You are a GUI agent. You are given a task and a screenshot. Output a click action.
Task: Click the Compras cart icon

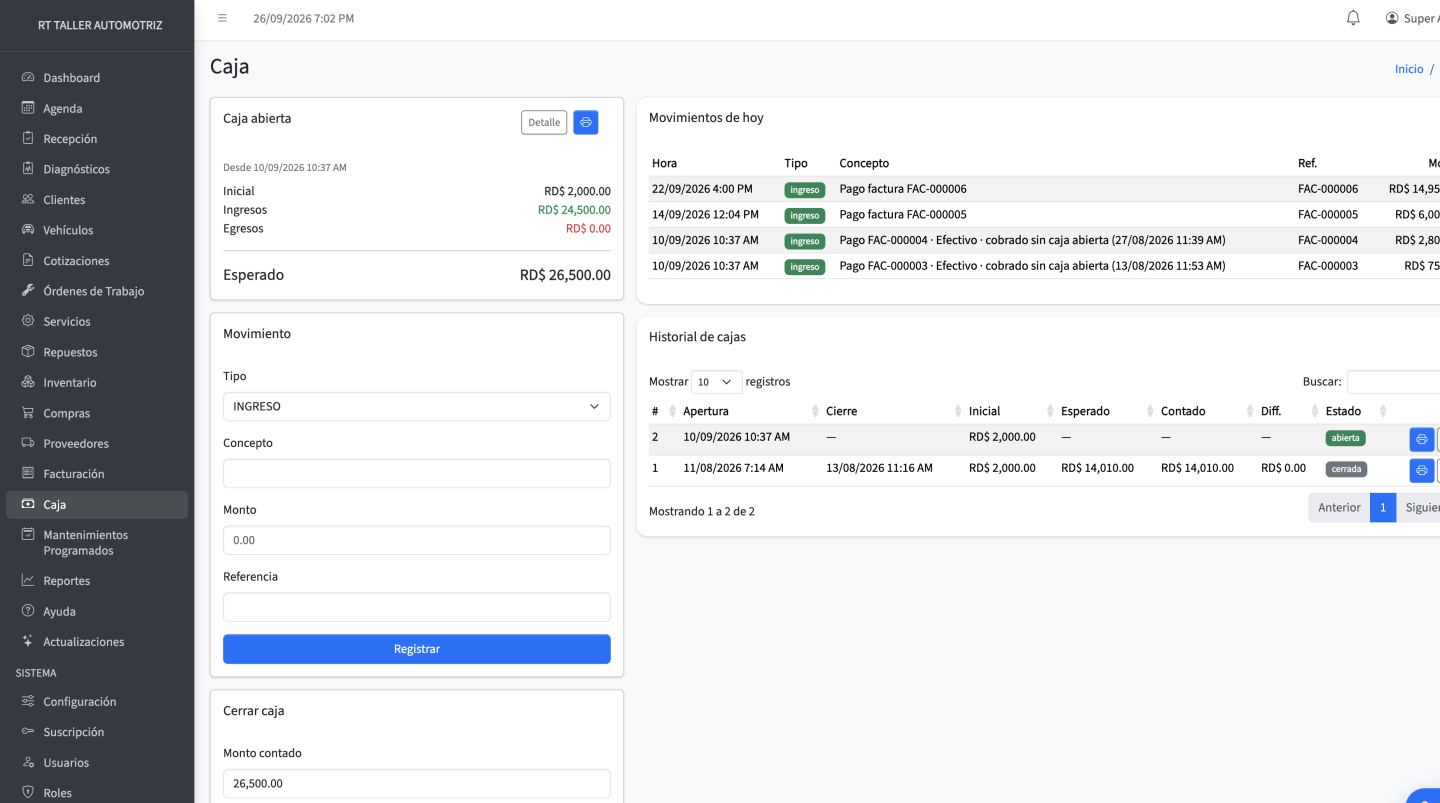click(x=28, y=413)
